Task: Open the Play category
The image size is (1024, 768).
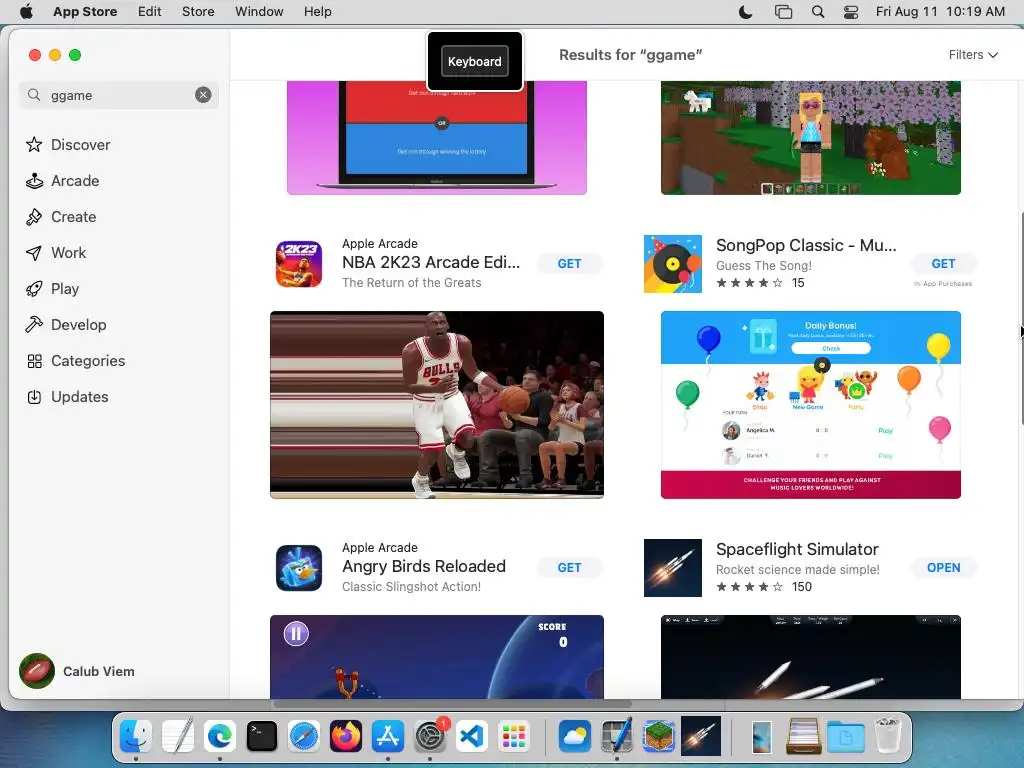Action: [x=52, y=289]
